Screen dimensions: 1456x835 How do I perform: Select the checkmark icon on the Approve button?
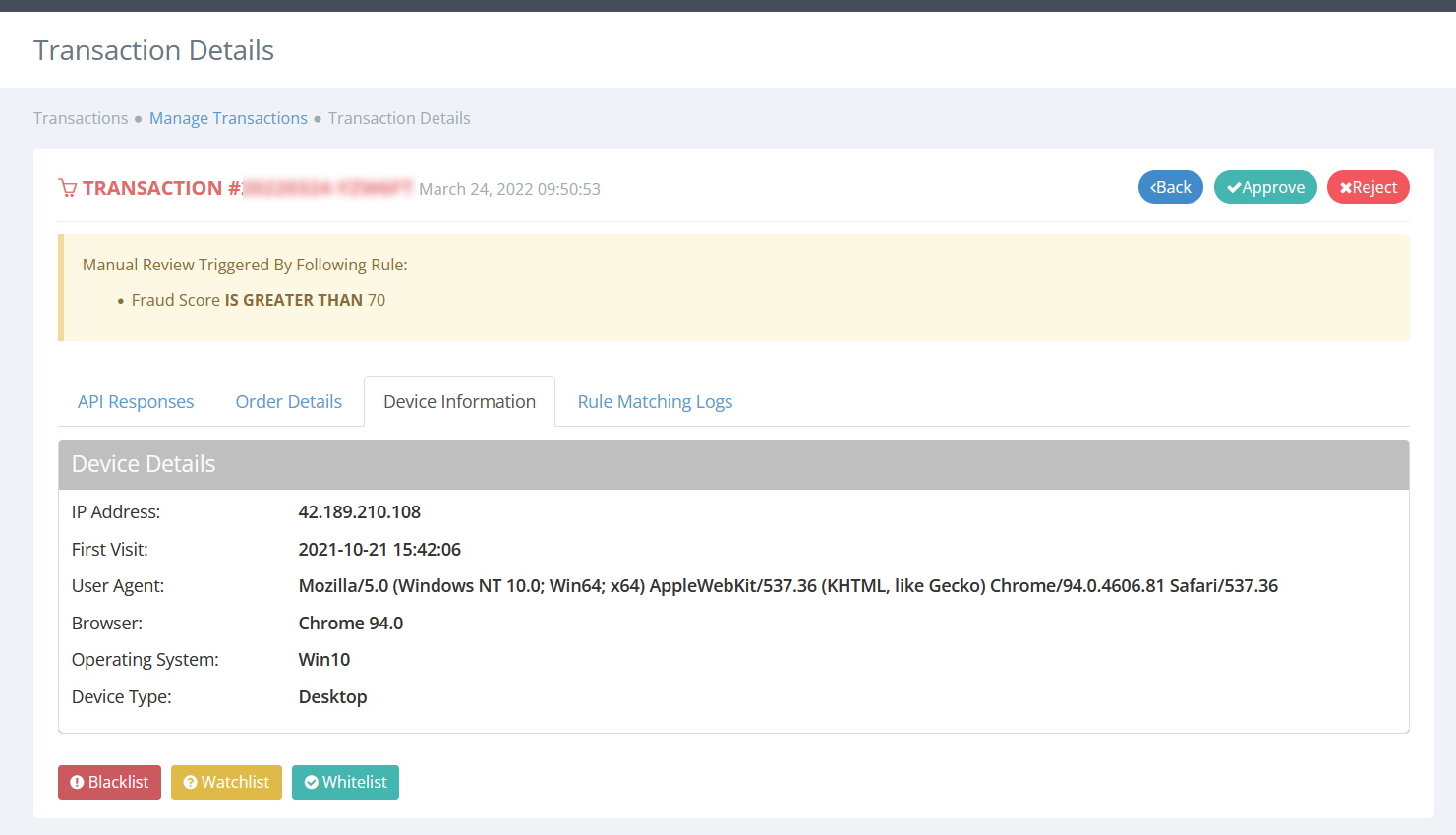pos(1233,186)
